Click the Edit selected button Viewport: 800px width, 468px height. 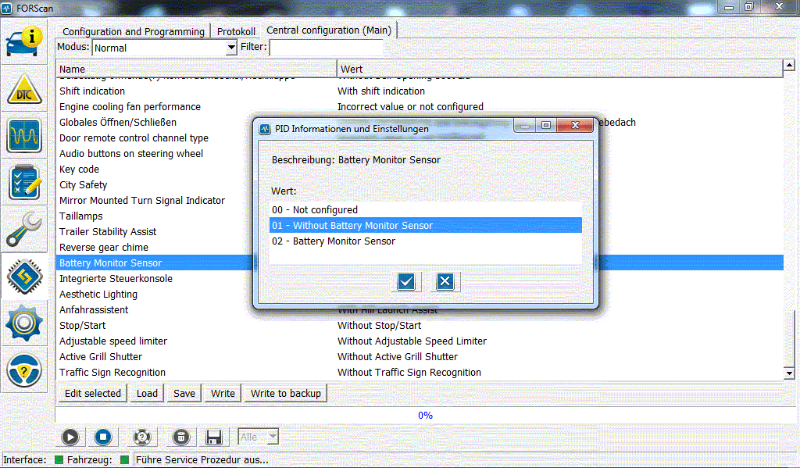coord(93,393)
